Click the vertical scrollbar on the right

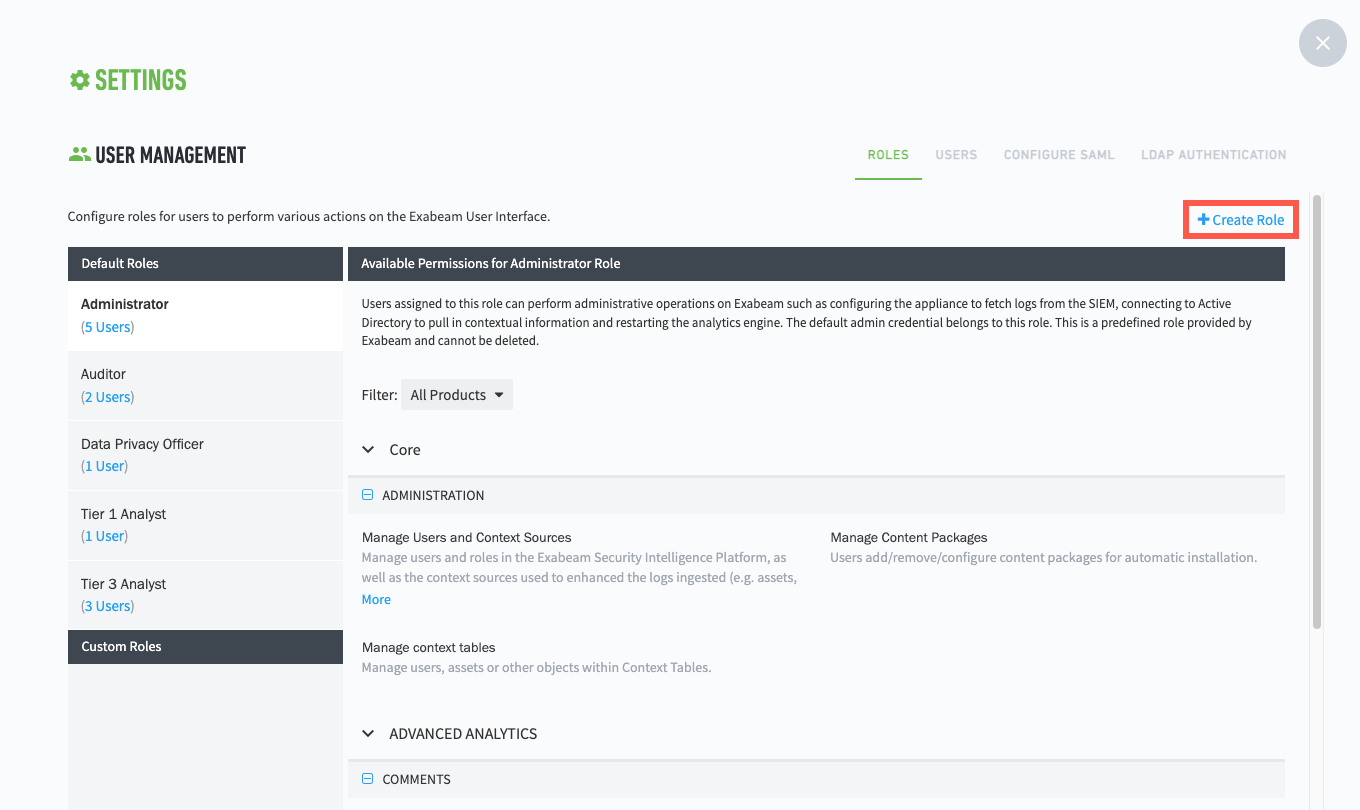coord(1317,410)
